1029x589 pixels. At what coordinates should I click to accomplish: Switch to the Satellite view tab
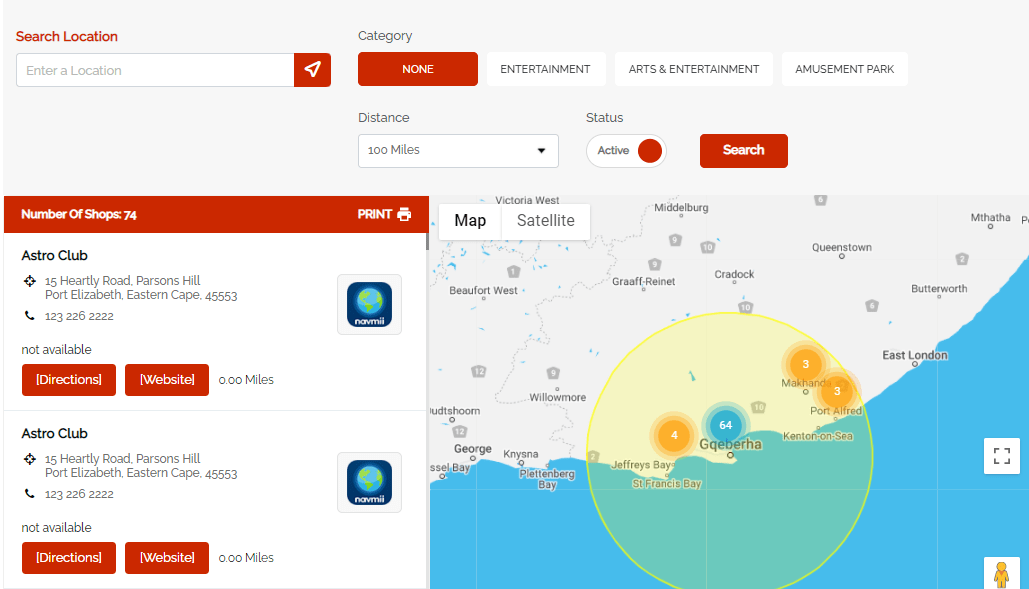545,221
